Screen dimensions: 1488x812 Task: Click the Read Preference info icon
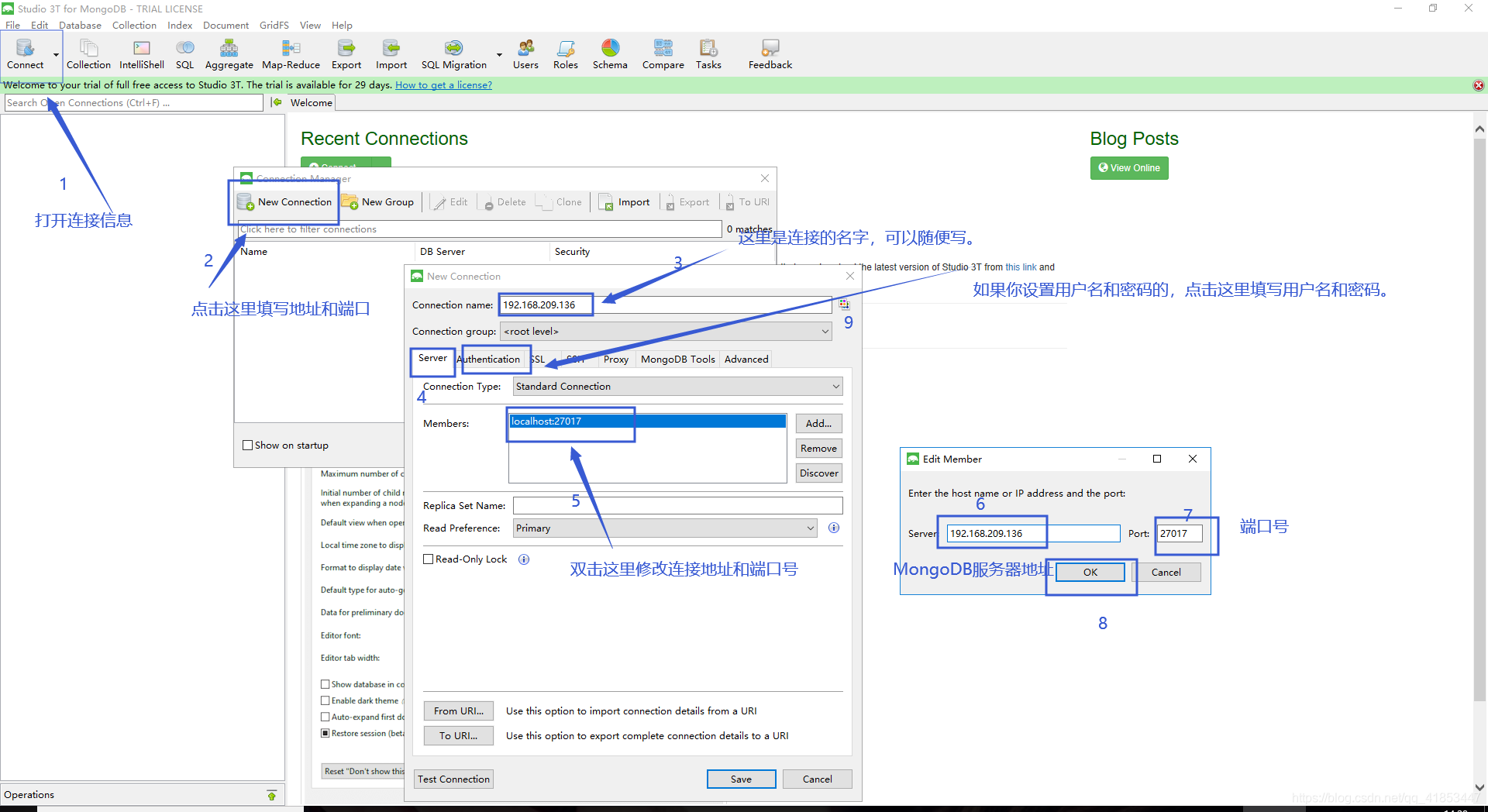(834, 528)
